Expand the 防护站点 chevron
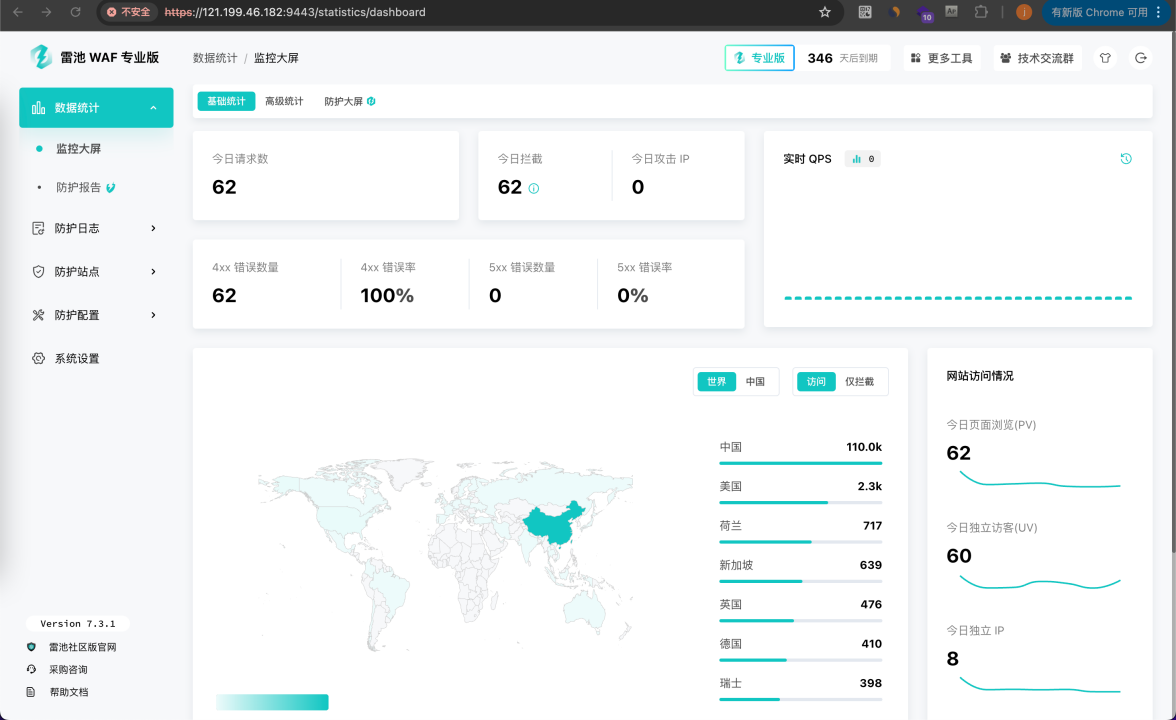Screen dimensions: 1176x720 (x=153, y=272)
